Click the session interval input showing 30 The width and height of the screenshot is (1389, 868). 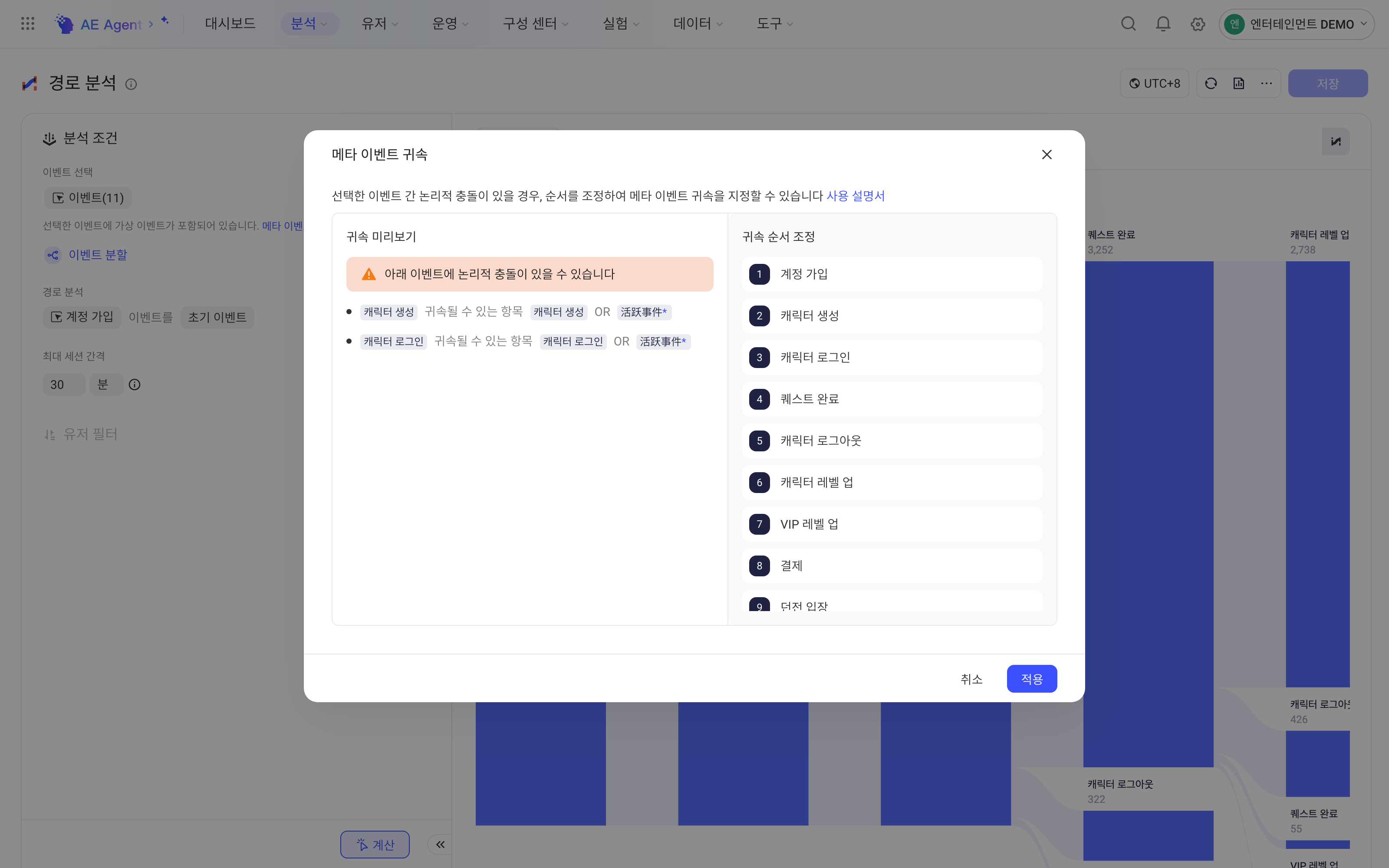coord(64,385)
